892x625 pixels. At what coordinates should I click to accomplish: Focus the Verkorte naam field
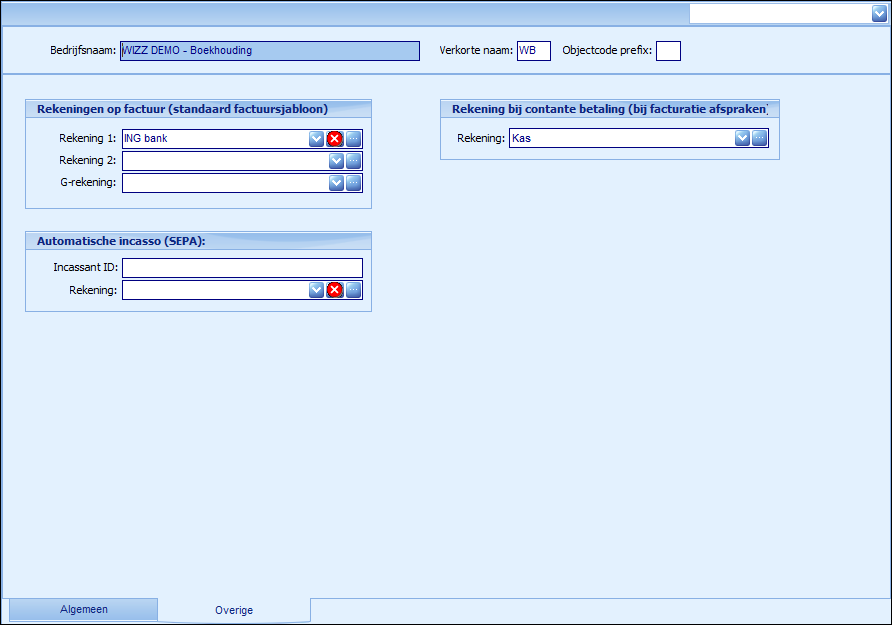click(533, 51)
